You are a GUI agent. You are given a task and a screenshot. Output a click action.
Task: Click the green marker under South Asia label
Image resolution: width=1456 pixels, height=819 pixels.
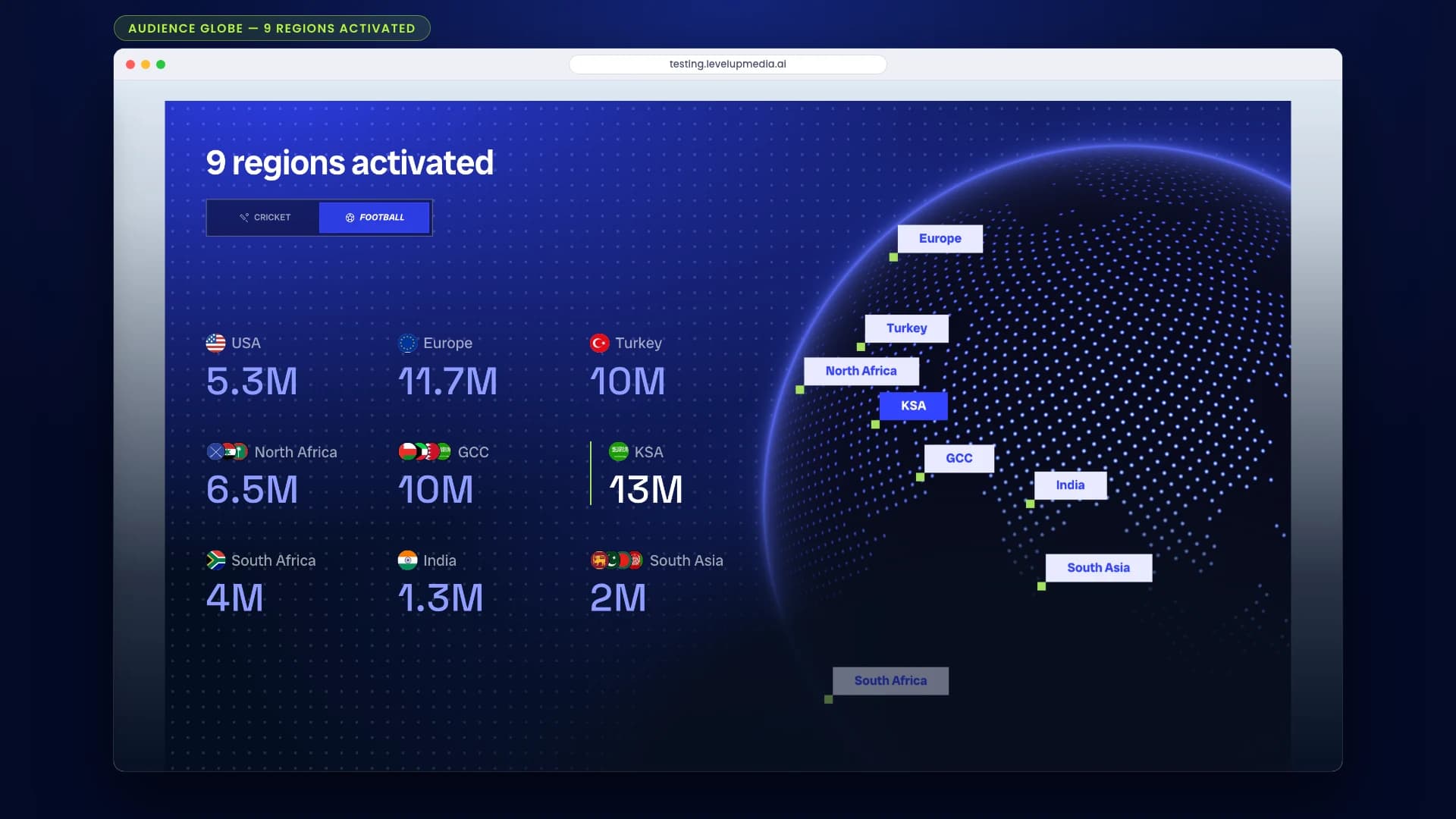1041,586
